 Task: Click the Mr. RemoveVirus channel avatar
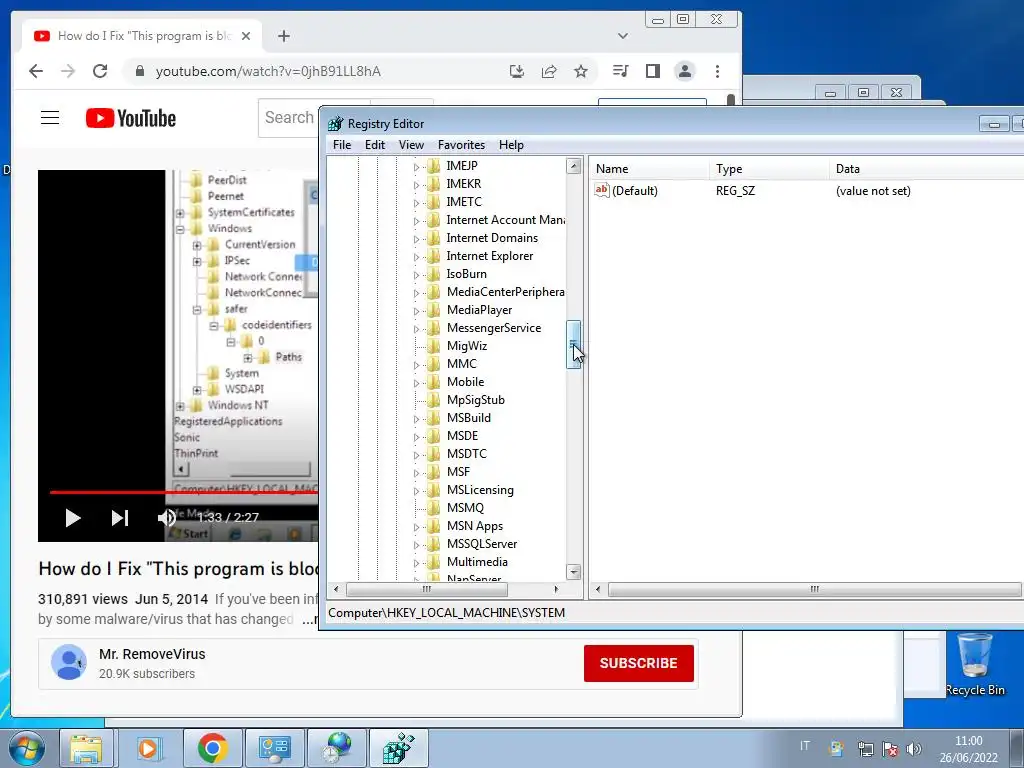[69, 662]
